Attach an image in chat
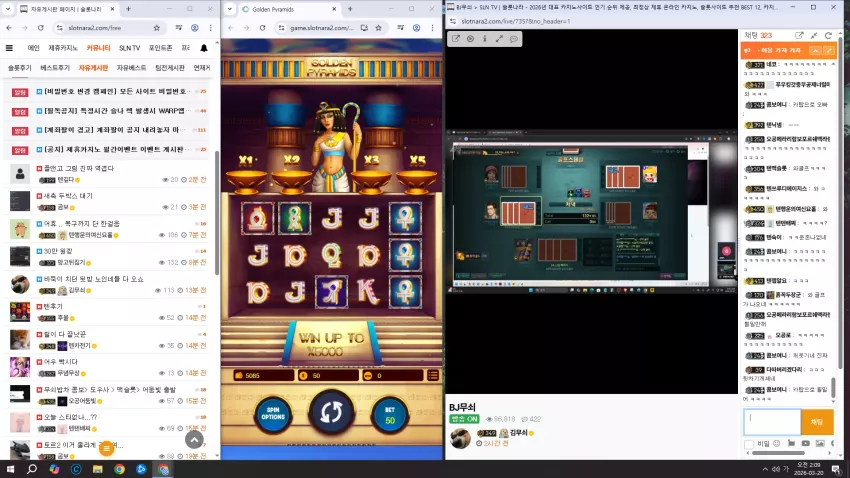The height and width of the screenshot is (478, 850). (820, 443)
